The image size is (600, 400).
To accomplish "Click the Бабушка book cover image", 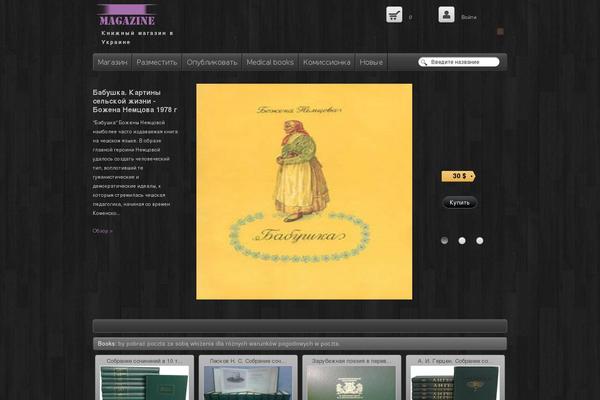I will pos(304,192).
